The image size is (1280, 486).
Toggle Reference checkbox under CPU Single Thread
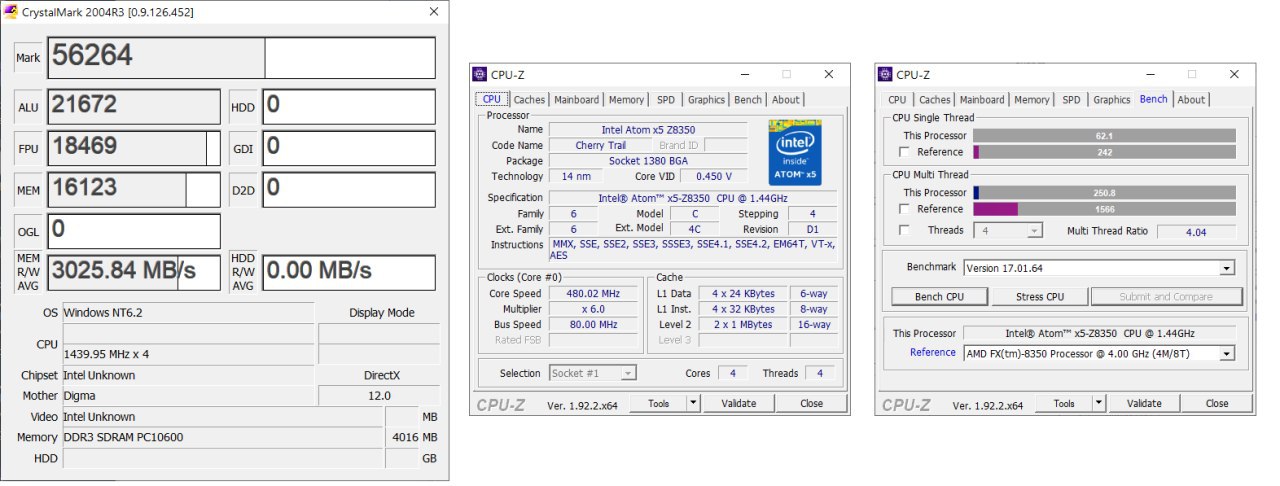click(x=905, y=152)
